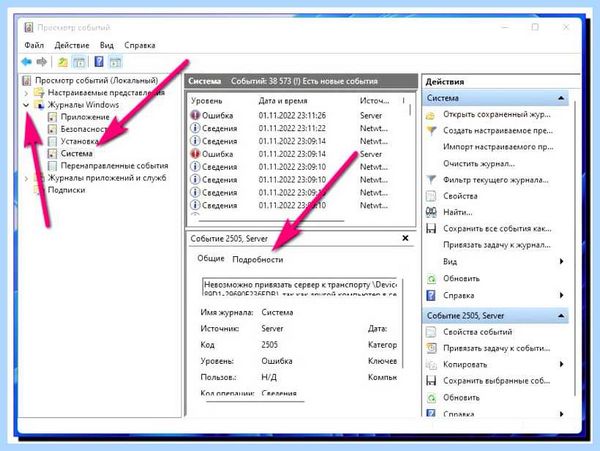600x451 pixels.
Task: Click the Открыть сохраненный журнал folder icon
Action: click(x=431, y=115)
